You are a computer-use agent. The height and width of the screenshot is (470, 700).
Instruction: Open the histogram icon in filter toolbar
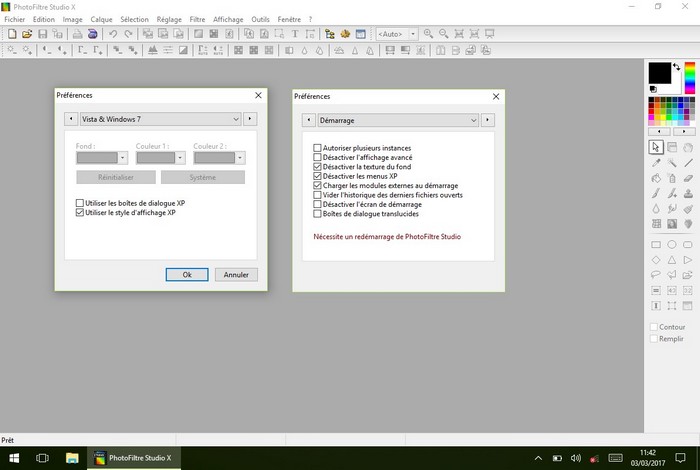153,50
